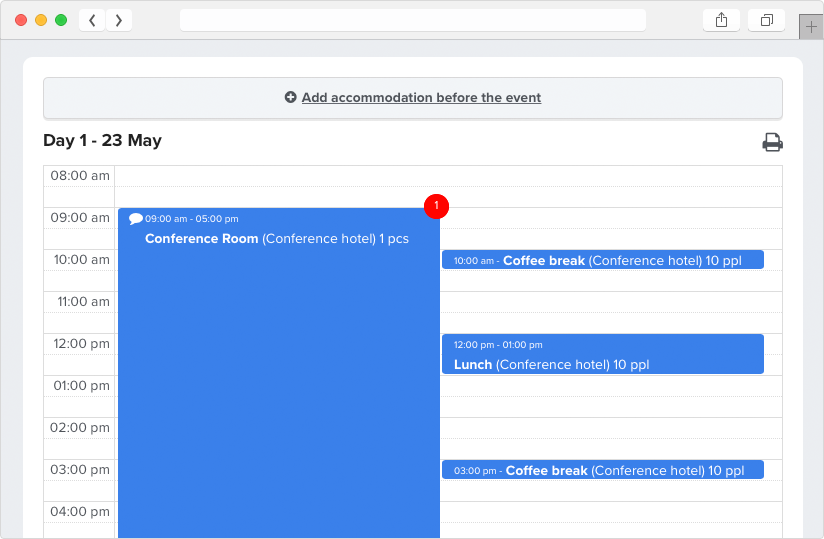
Task: Maximize the window with the green button
Action: point(61,20)
